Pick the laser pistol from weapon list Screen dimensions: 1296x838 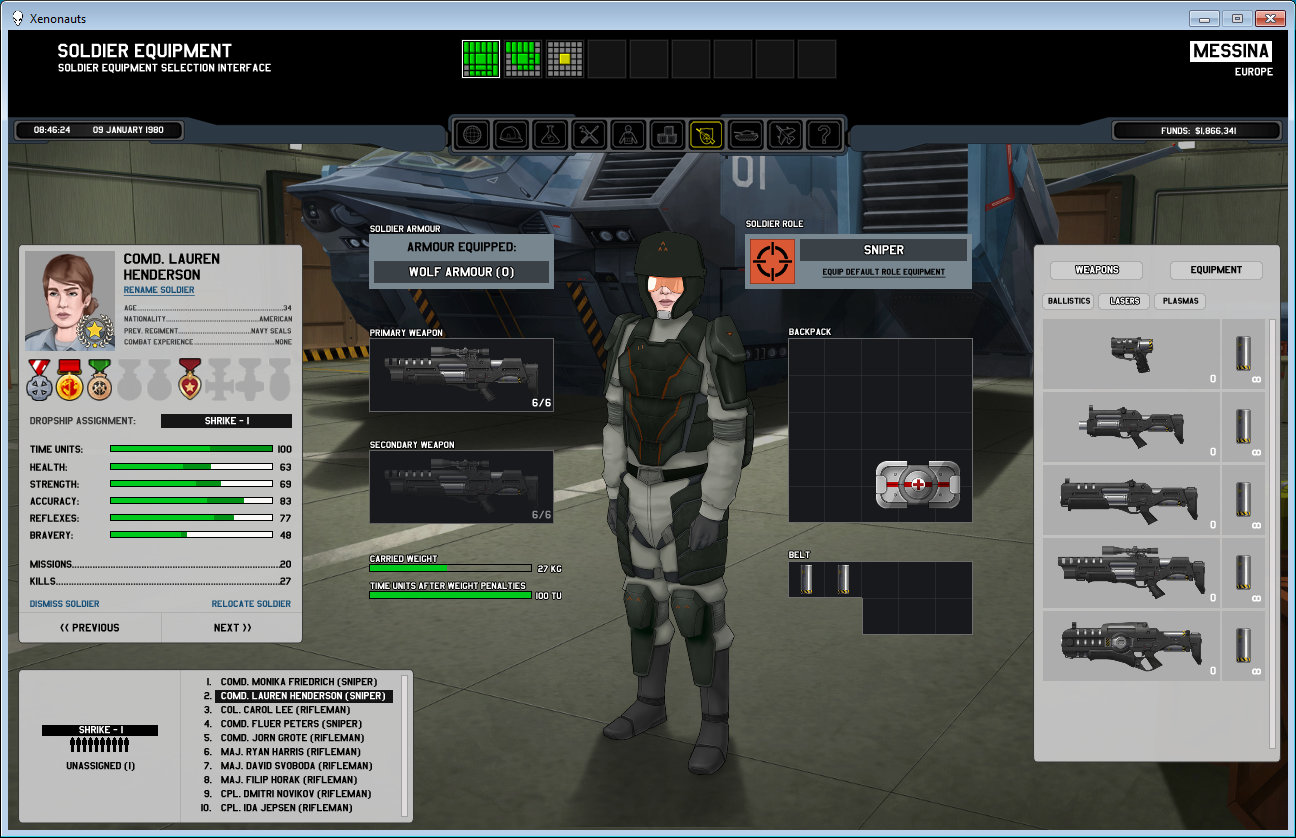(x=1132, y=354)
